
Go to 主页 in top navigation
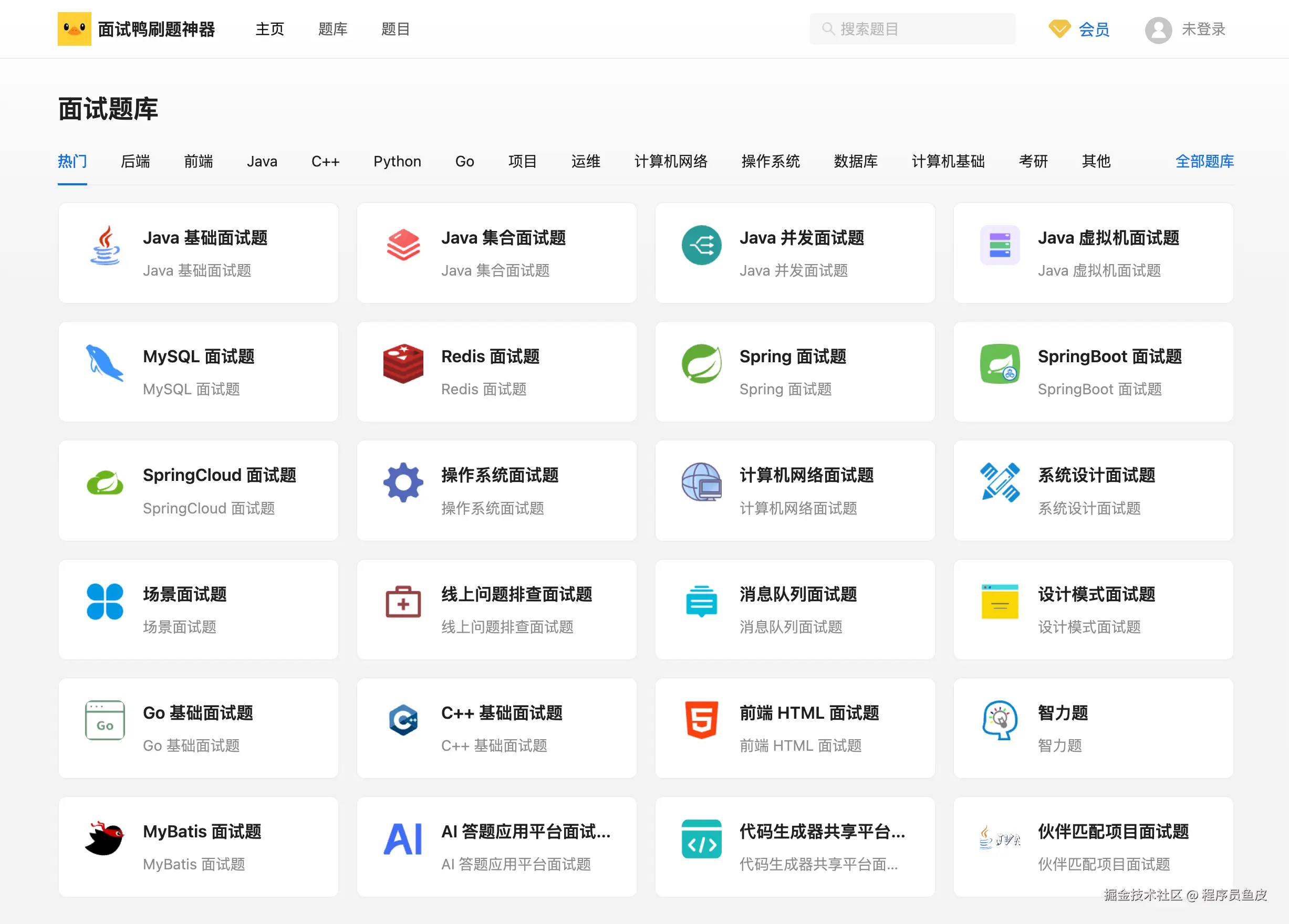coord(269,29)
